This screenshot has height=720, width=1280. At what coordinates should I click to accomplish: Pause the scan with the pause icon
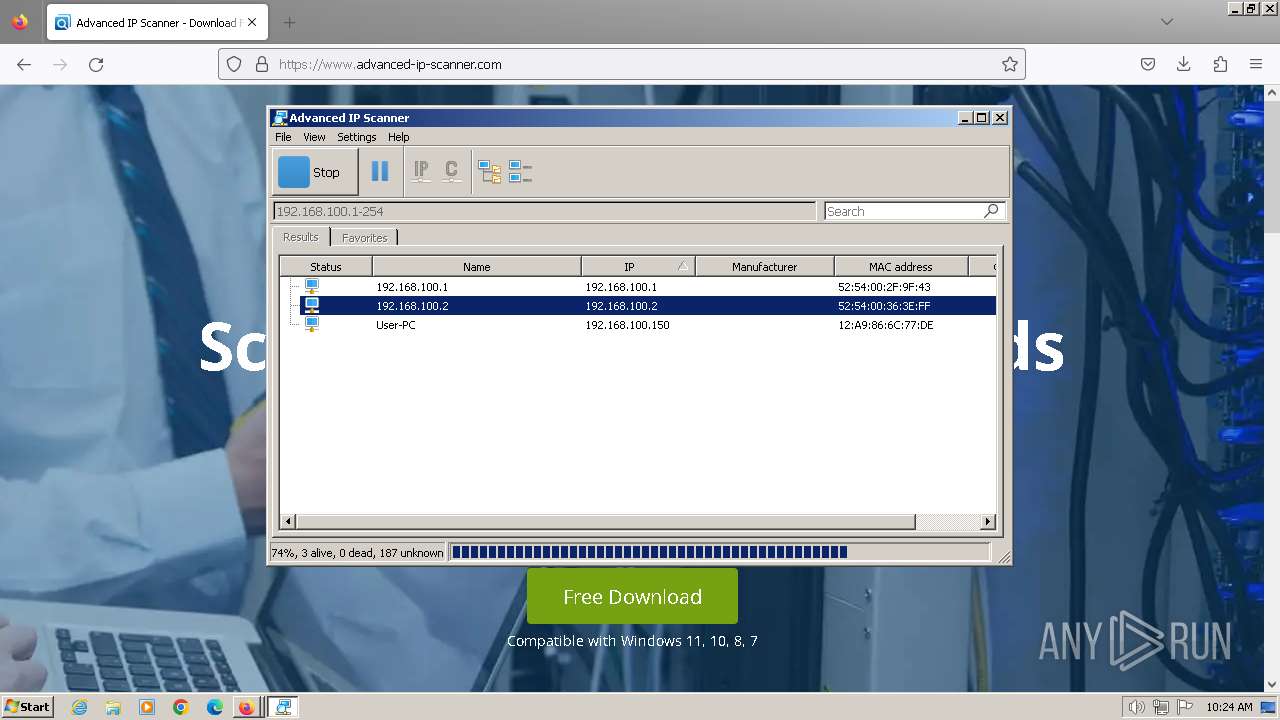click(x=380, y=172)
